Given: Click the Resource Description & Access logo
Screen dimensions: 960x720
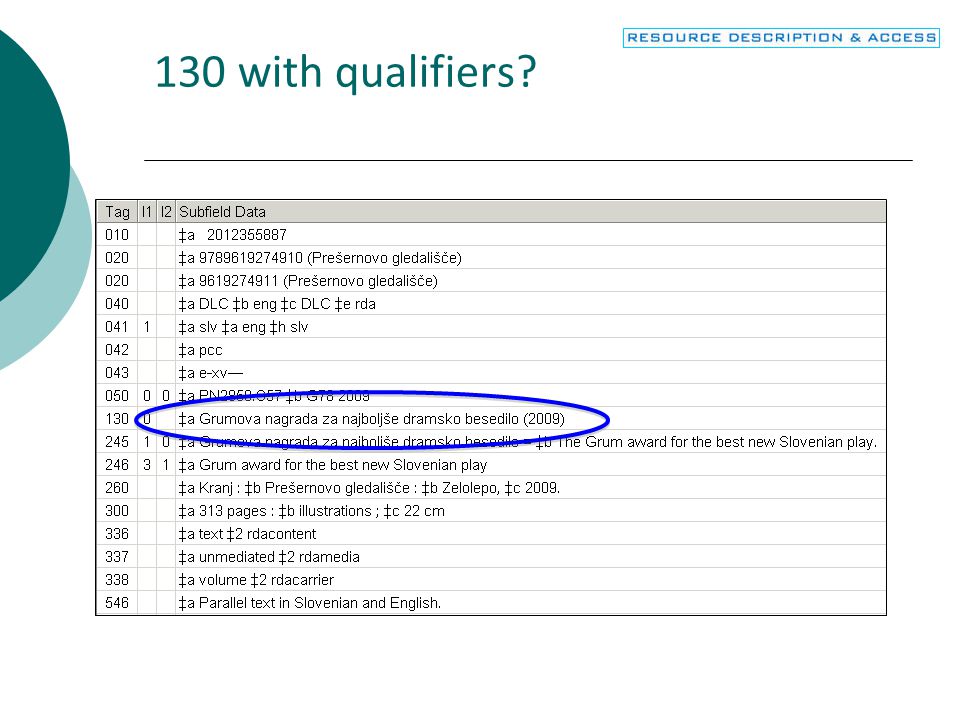Looking at the screenshot, I should coord(781,38).
